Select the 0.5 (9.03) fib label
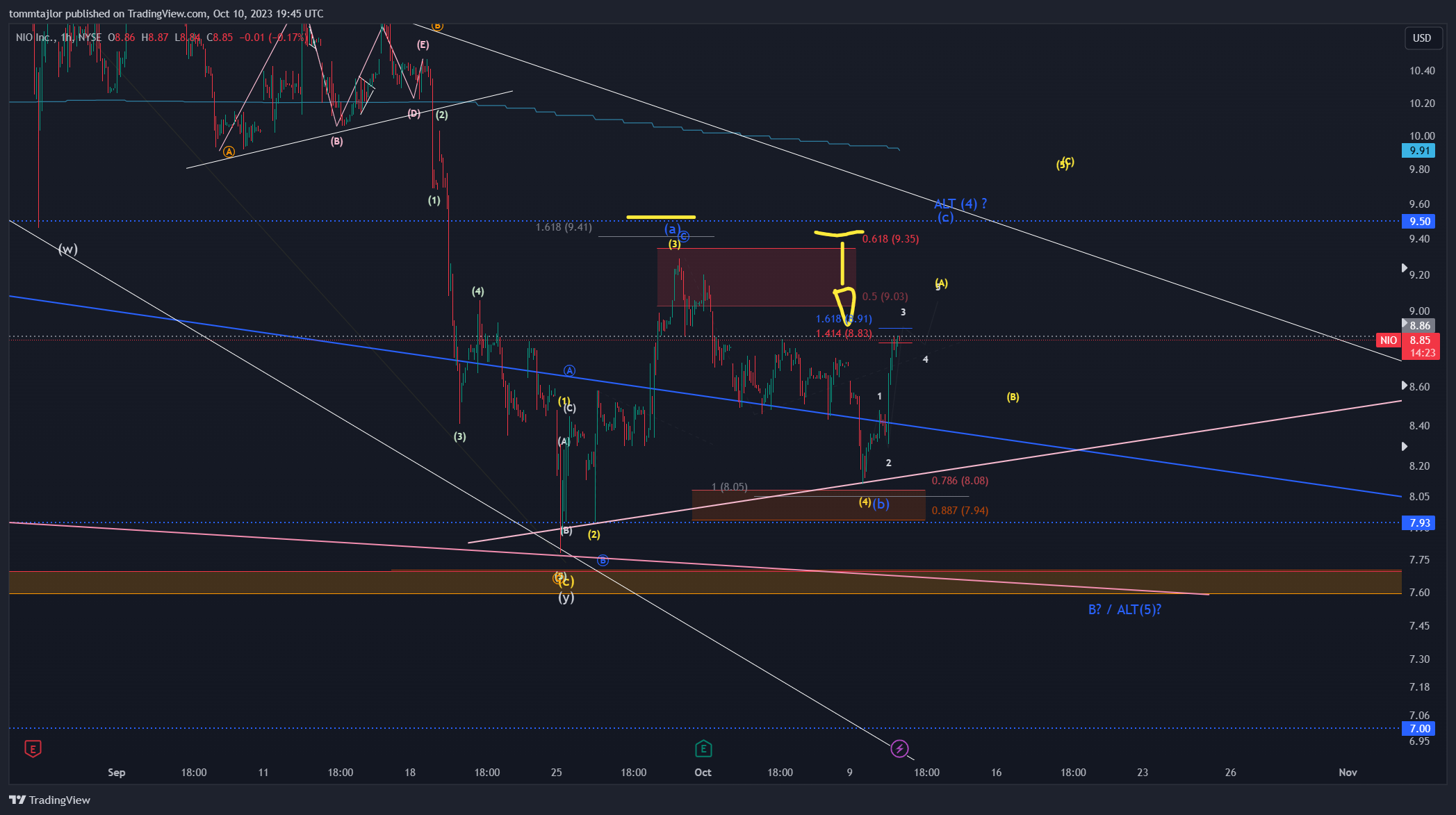Viewport: 1456px width, 815px height. pos(885,297)
